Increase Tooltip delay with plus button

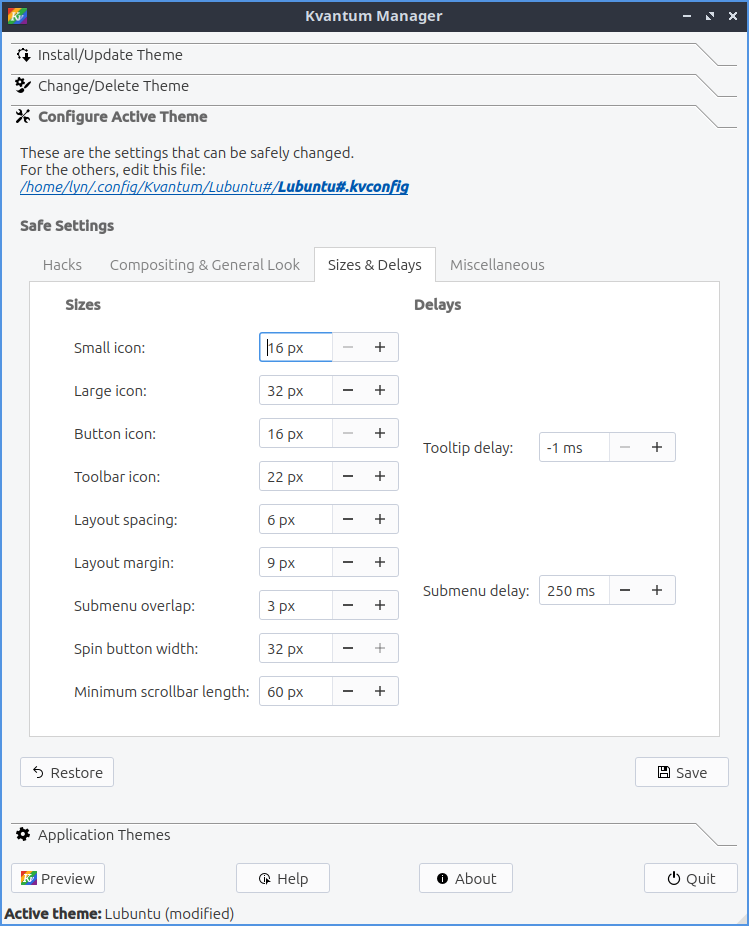[x=657, y=447]
